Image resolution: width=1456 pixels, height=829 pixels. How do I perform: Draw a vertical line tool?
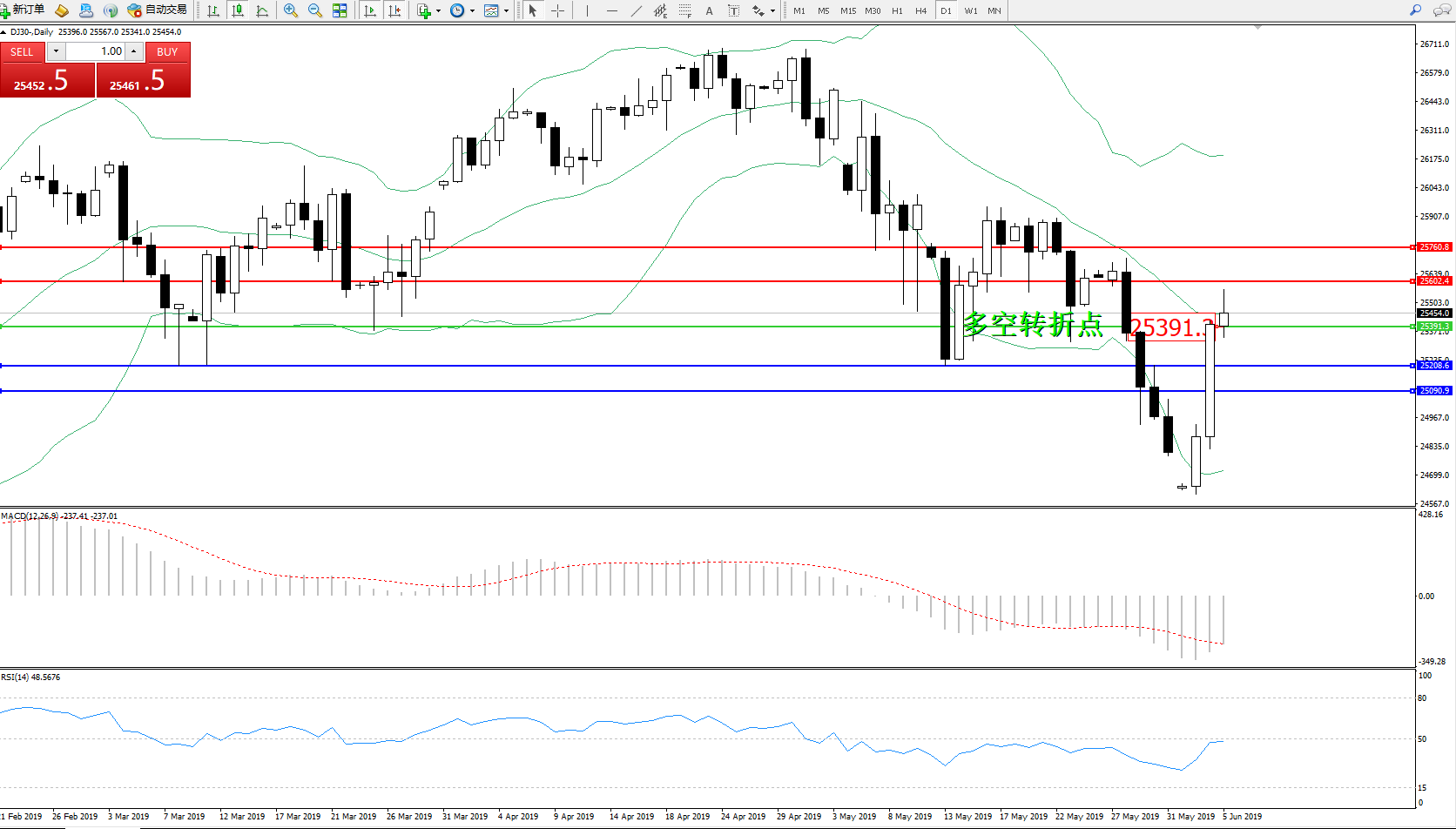click(587, 10)
